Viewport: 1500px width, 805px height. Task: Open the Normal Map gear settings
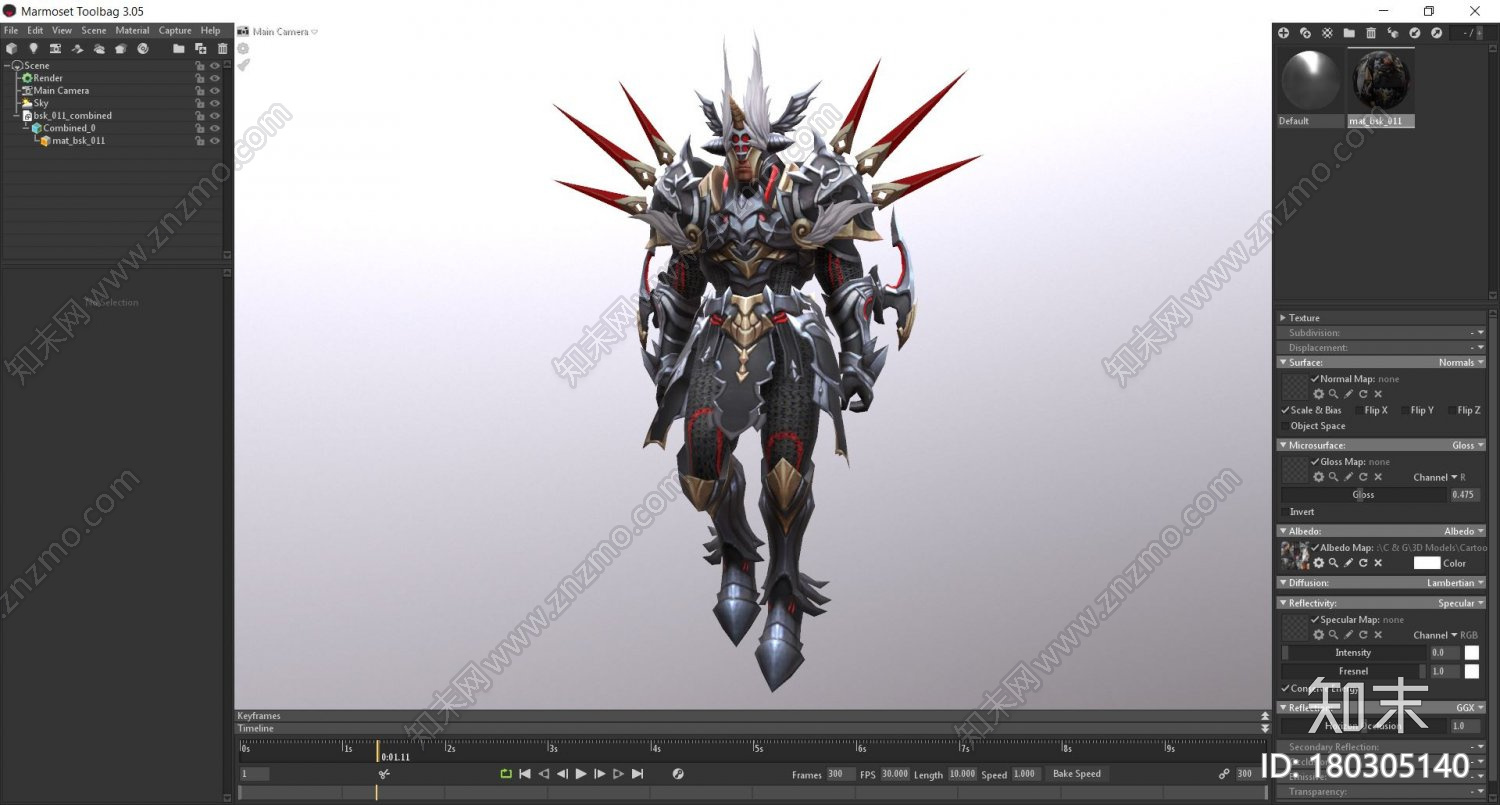pyautogui.click(x=1318, y=394)
